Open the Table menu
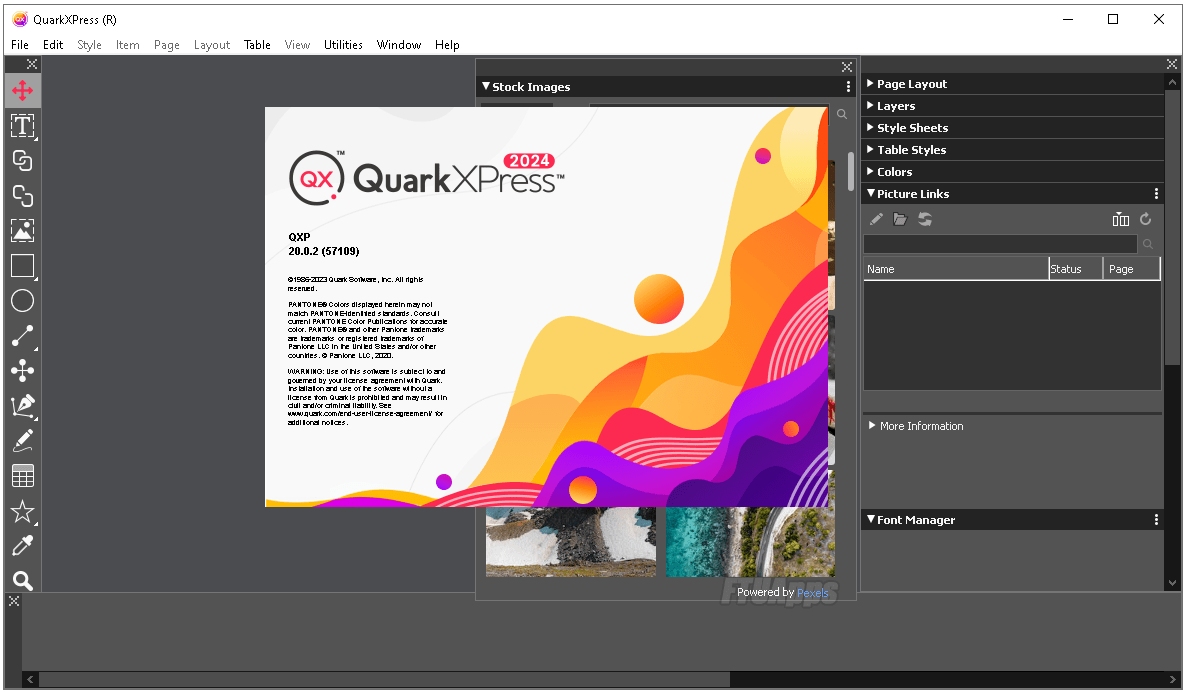The width and height of the screenshot is (1184, 692). 257,45
